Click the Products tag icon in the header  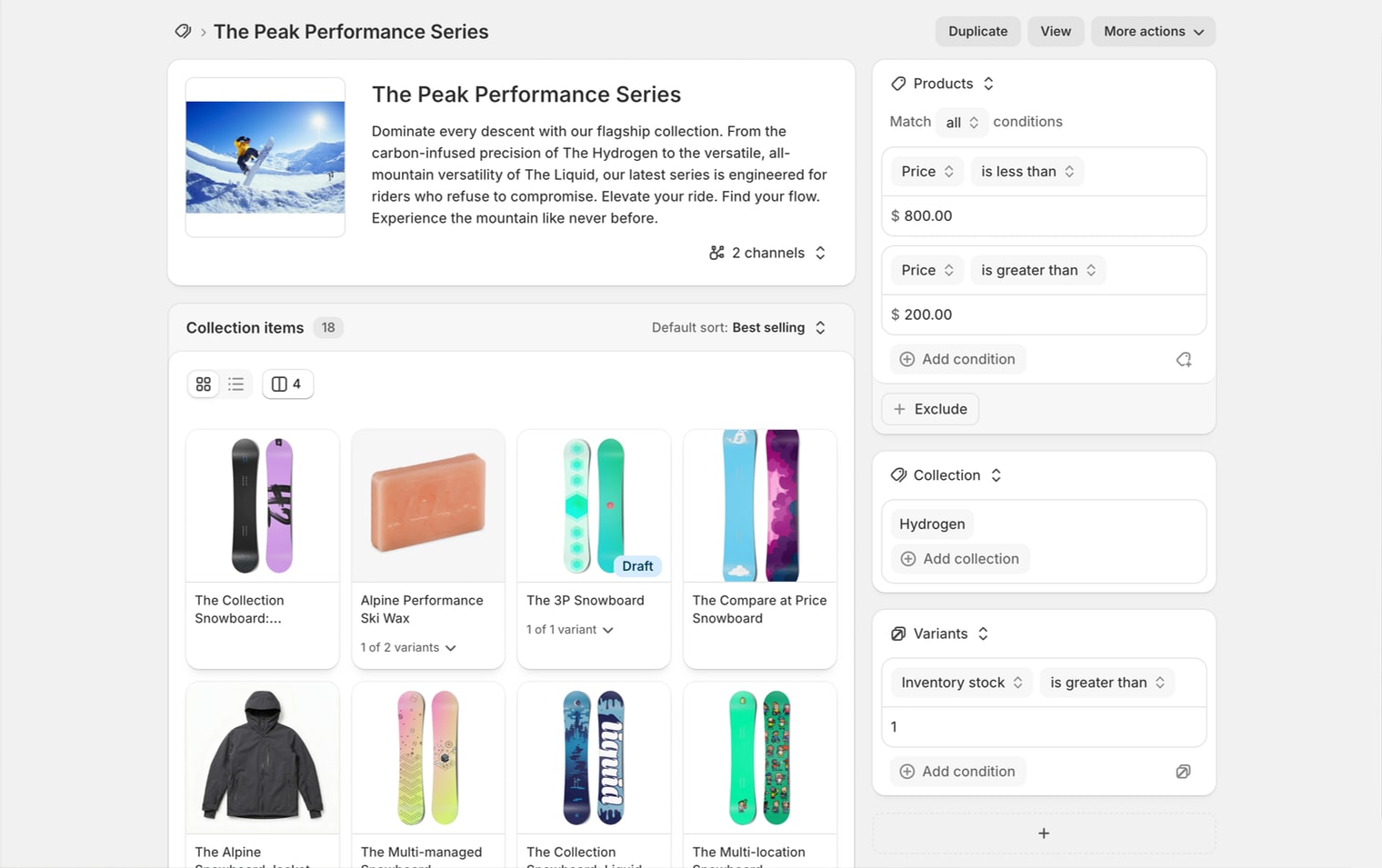coord(898,84)
